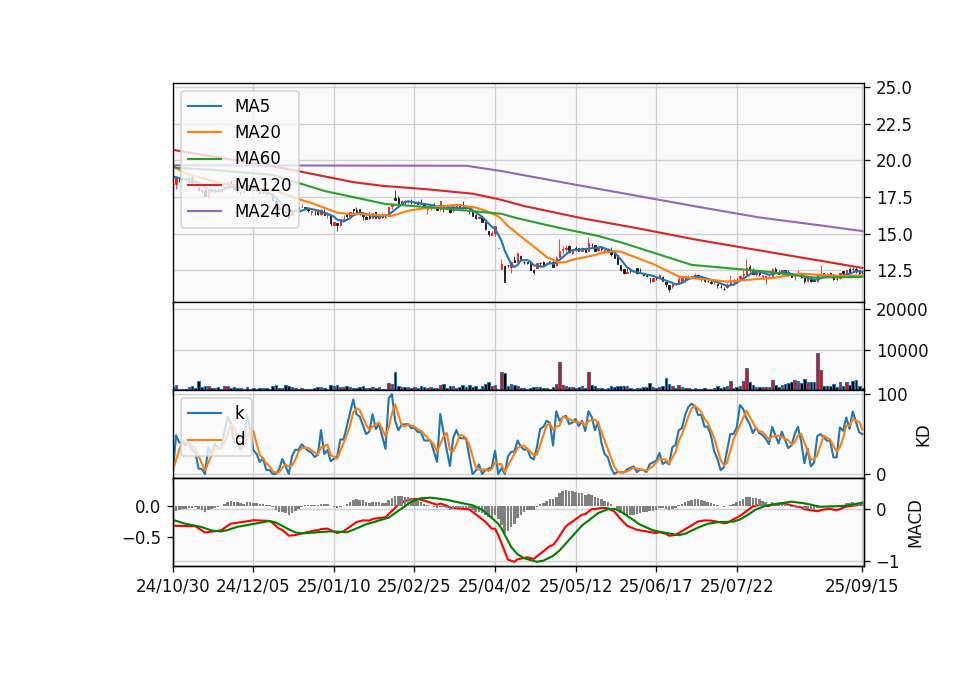Select the MA240 legend entry
This screenshot has width=960, height=690.
tap(239, 211)
